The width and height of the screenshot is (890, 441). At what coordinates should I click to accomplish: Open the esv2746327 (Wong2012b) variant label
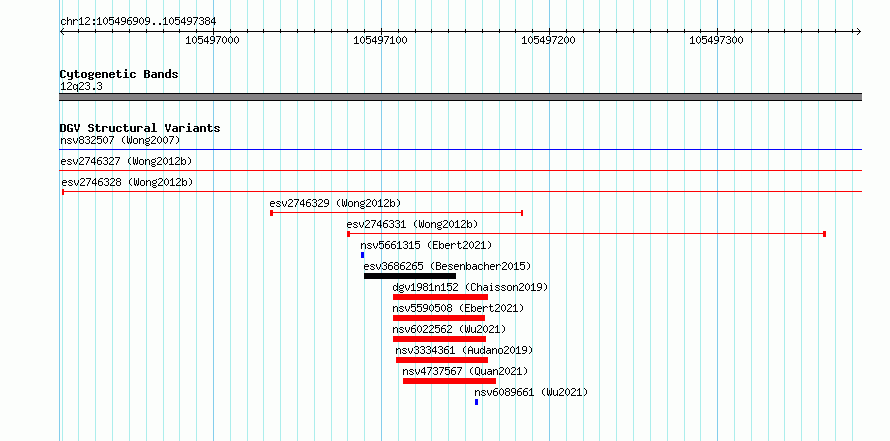[x=126, y=161]
